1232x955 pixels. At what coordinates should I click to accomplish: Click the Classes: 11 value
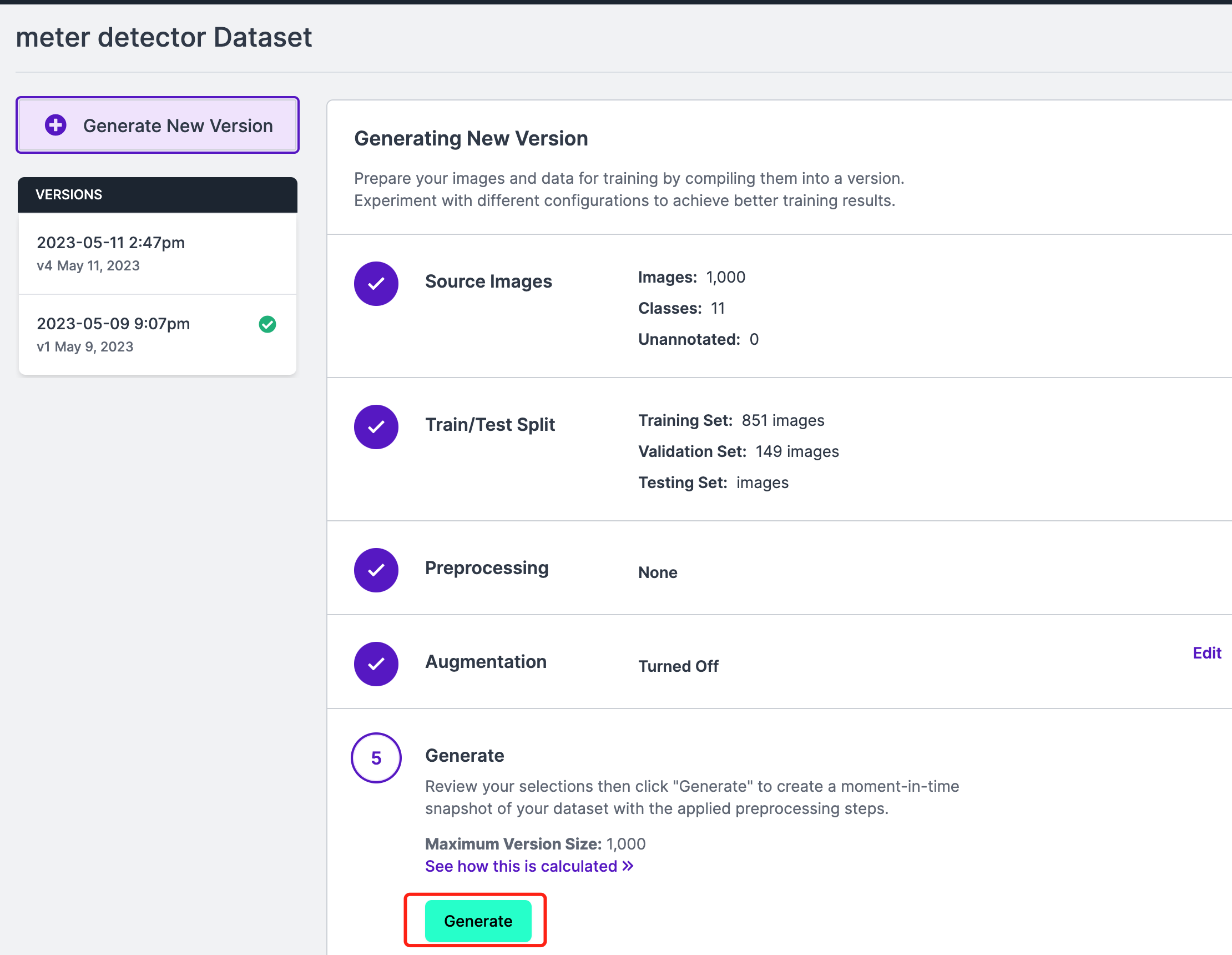681,308
